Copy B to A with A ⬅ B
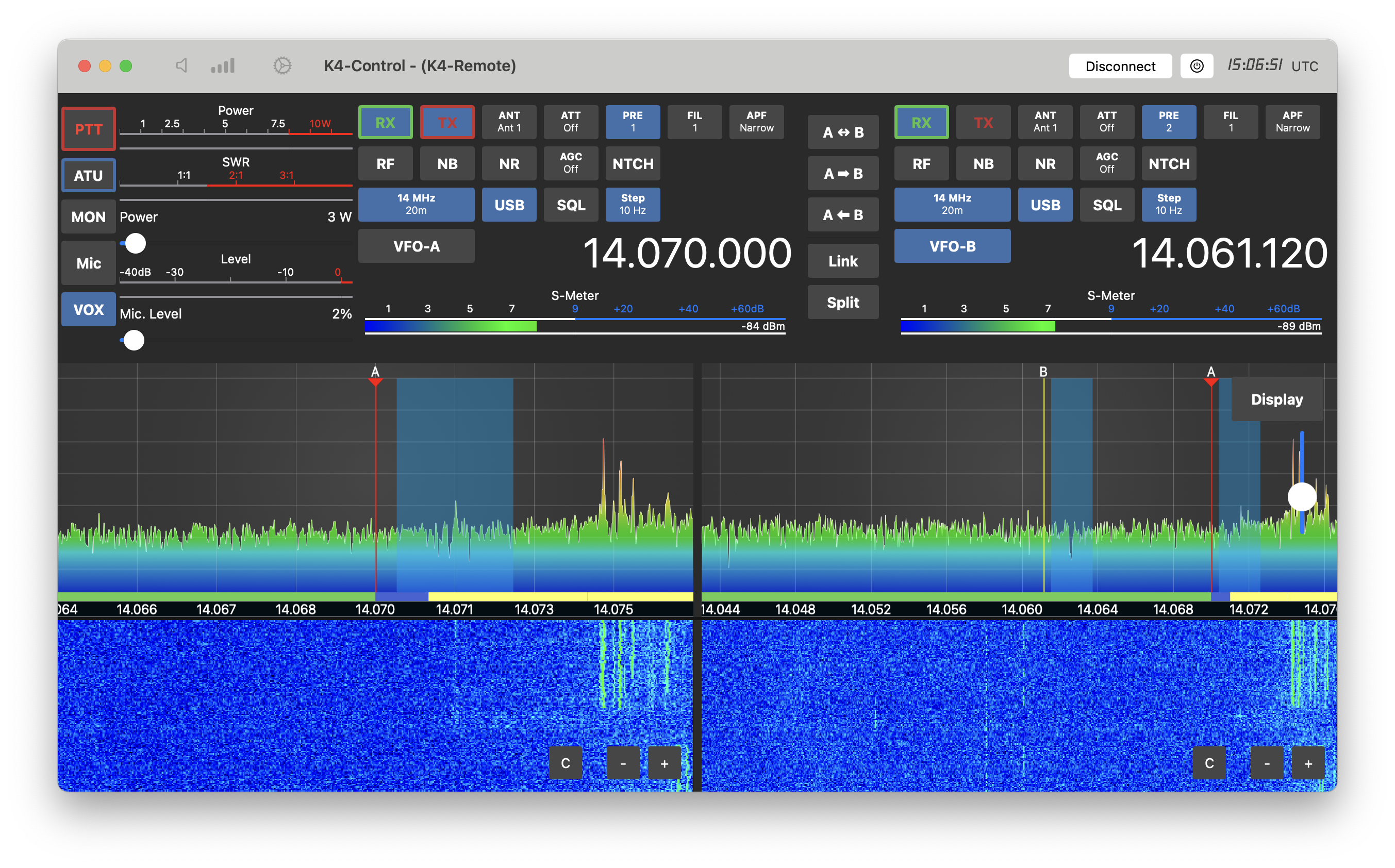This screenshot has height=868, width=1395. point(843,215)
